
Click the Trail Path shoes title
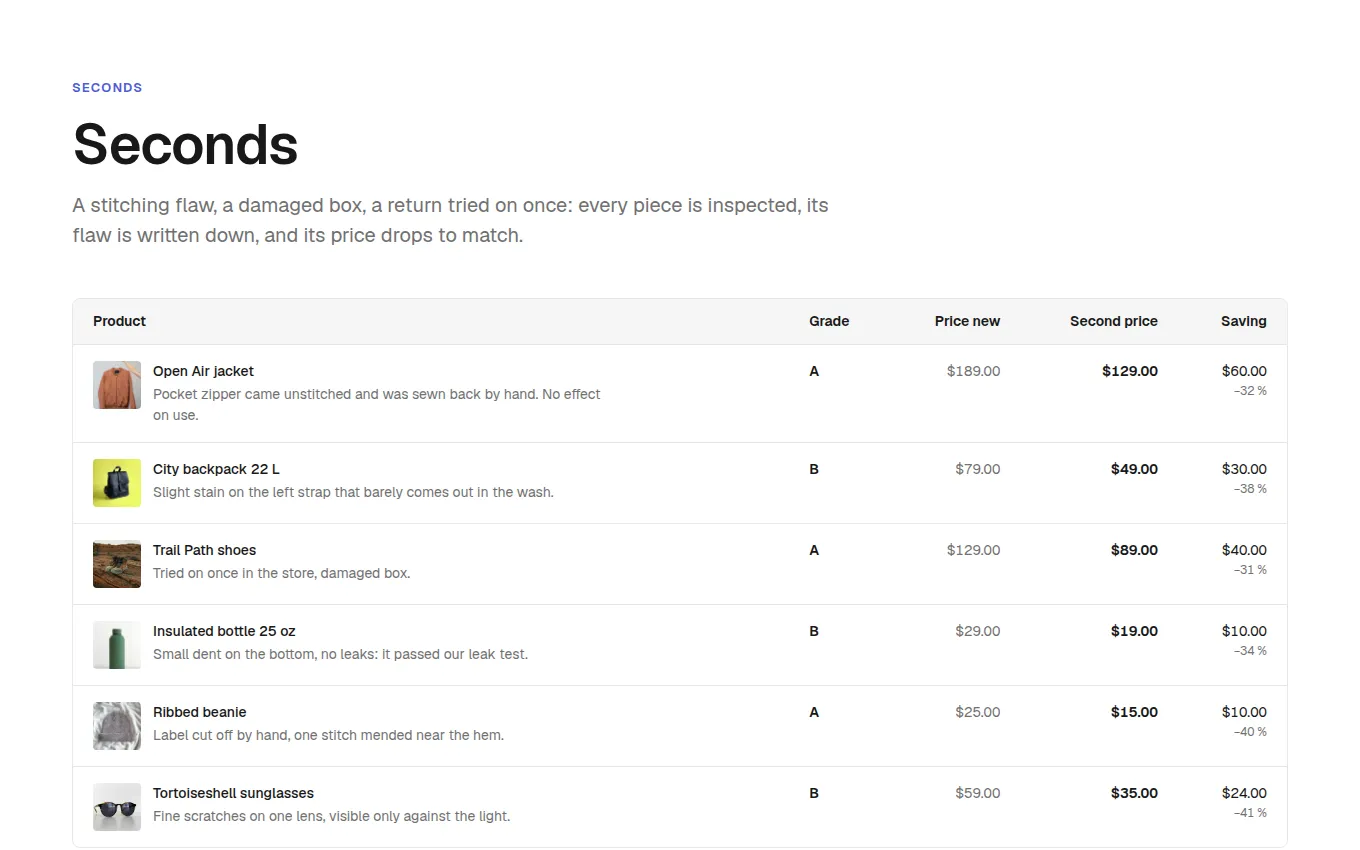click(x=204, y=550)
